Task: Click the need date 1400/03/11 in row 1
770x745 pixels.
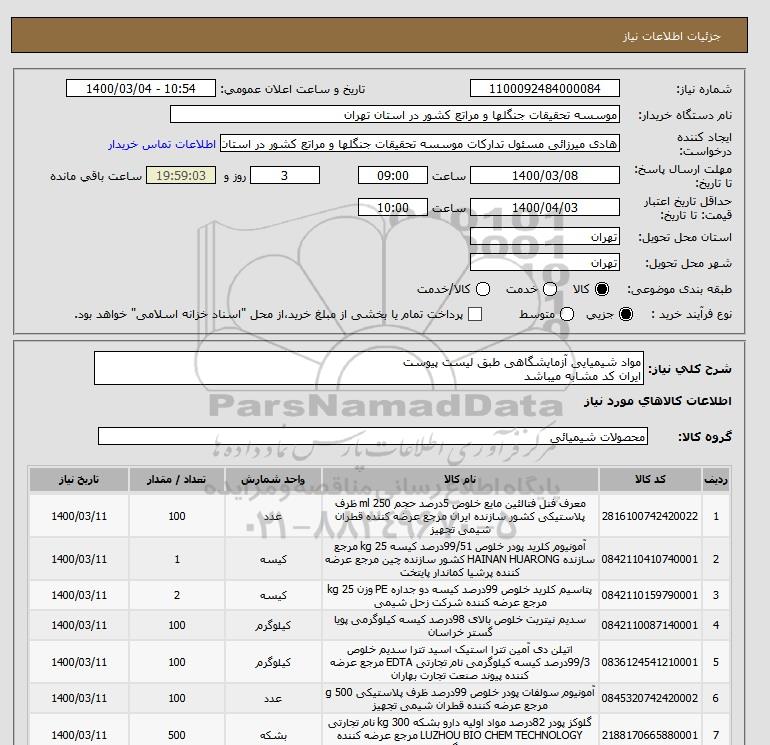Action: 79,516
